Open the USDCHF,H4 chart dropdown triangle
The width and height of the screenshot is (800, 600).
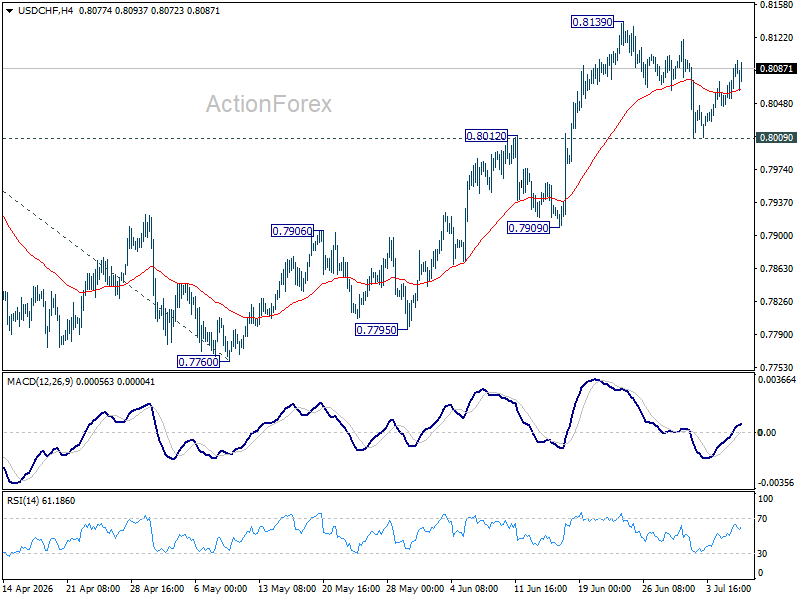tap(10, 11)
